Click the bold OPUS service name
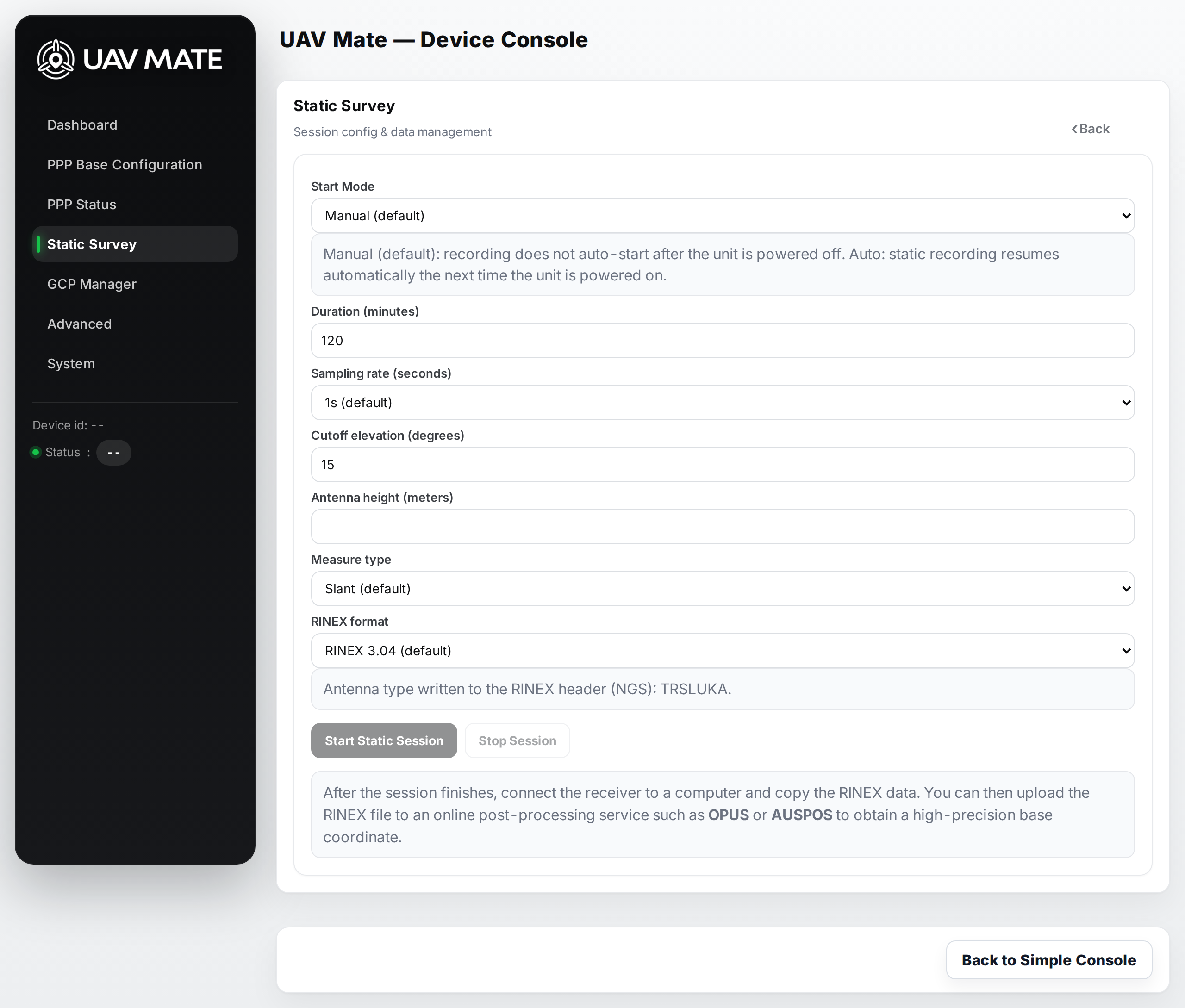The image size is (1185, 1008). (728, 815)
